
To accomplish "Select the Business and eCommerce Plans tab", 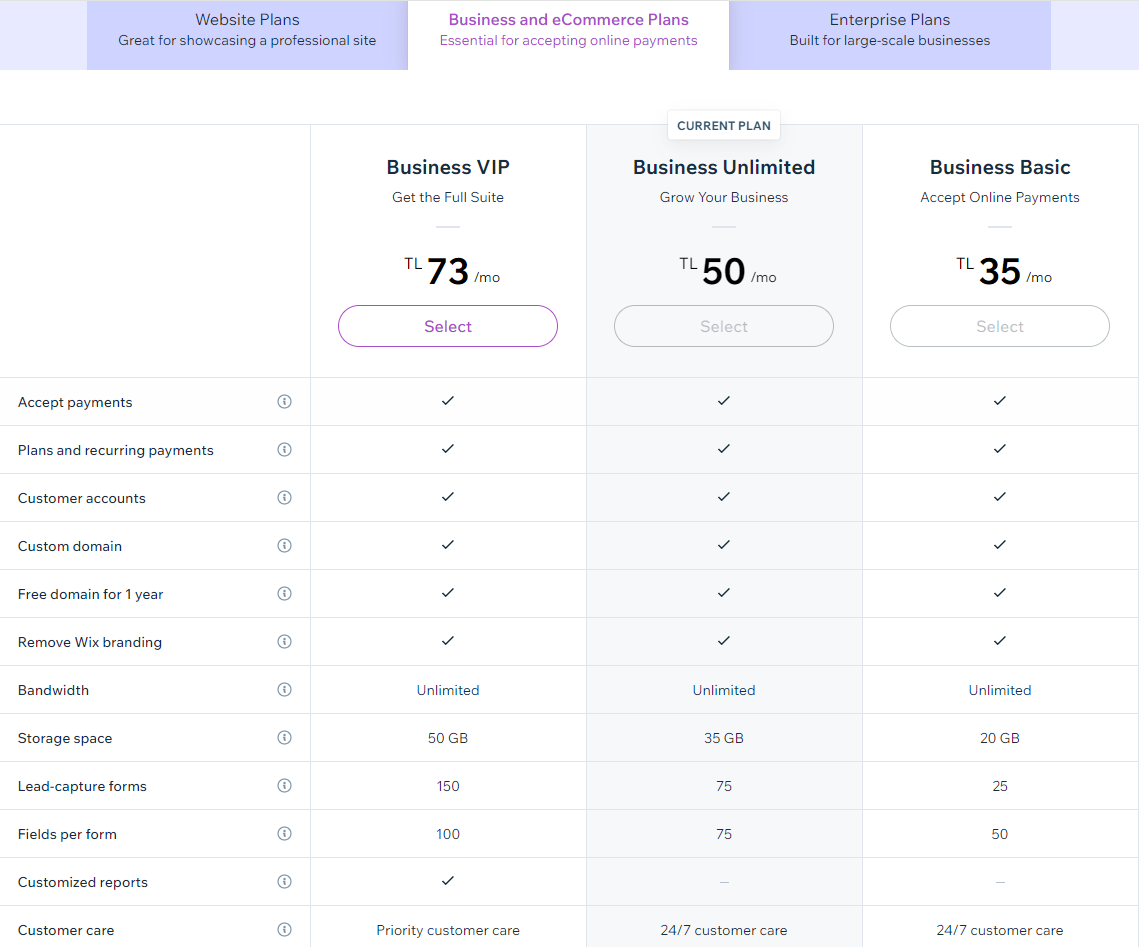I will [568, 30].
